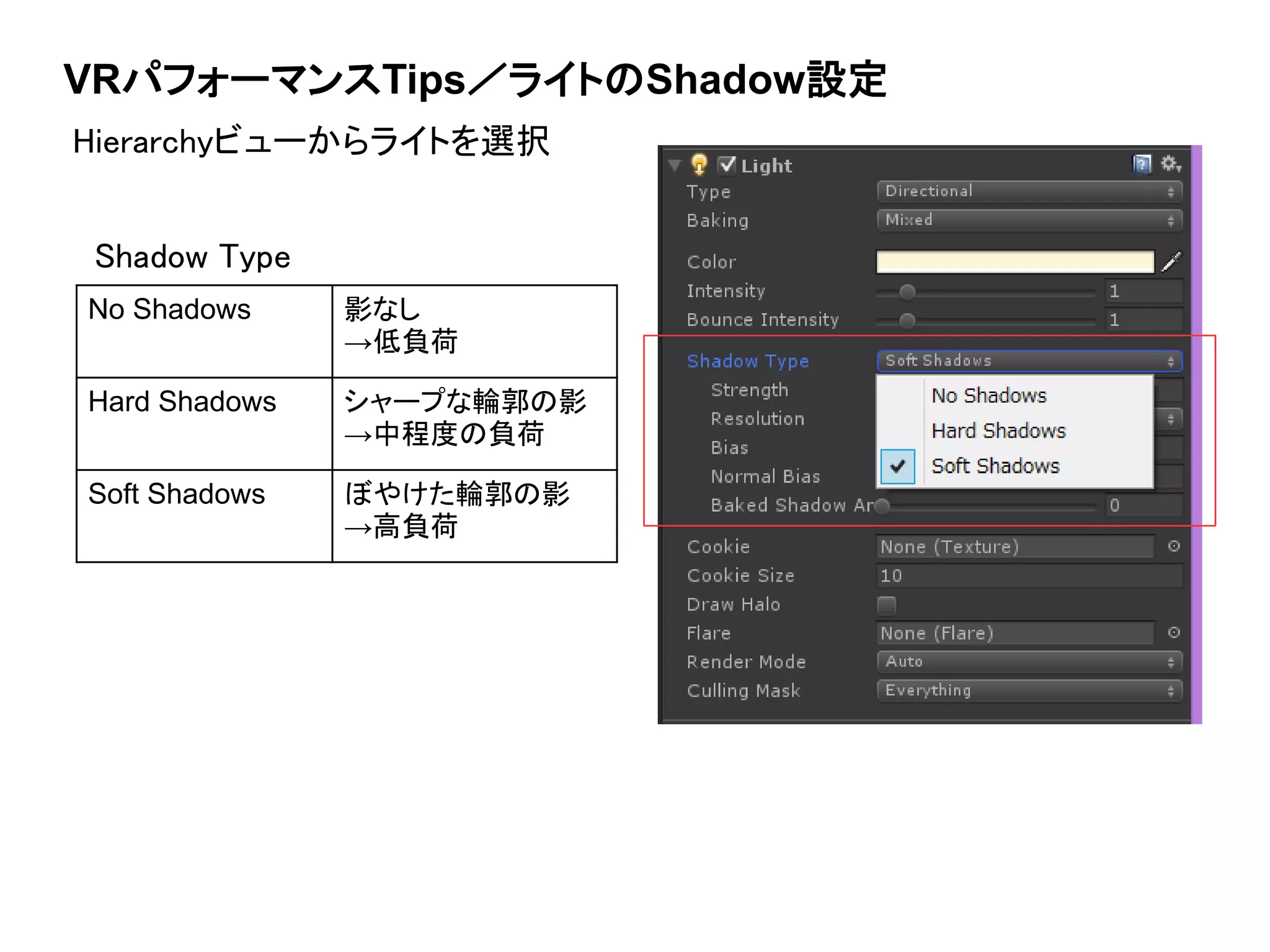Image resolution: width=1270 pixels, height=952 pixels.
Task: Click the Hierarchyビューからライトを選択 subtitle
Action: (311, 141)
